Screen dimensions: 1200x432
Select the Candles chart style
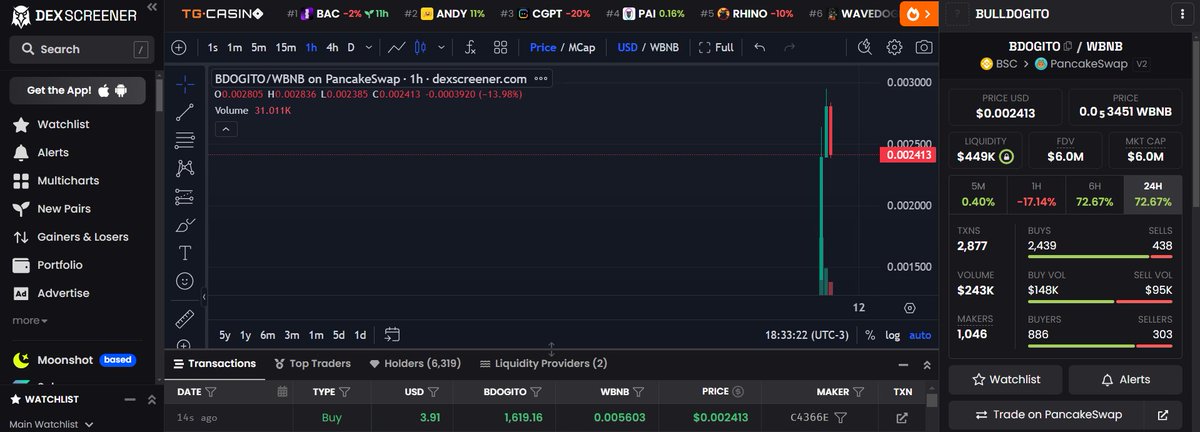click(420, 47)
